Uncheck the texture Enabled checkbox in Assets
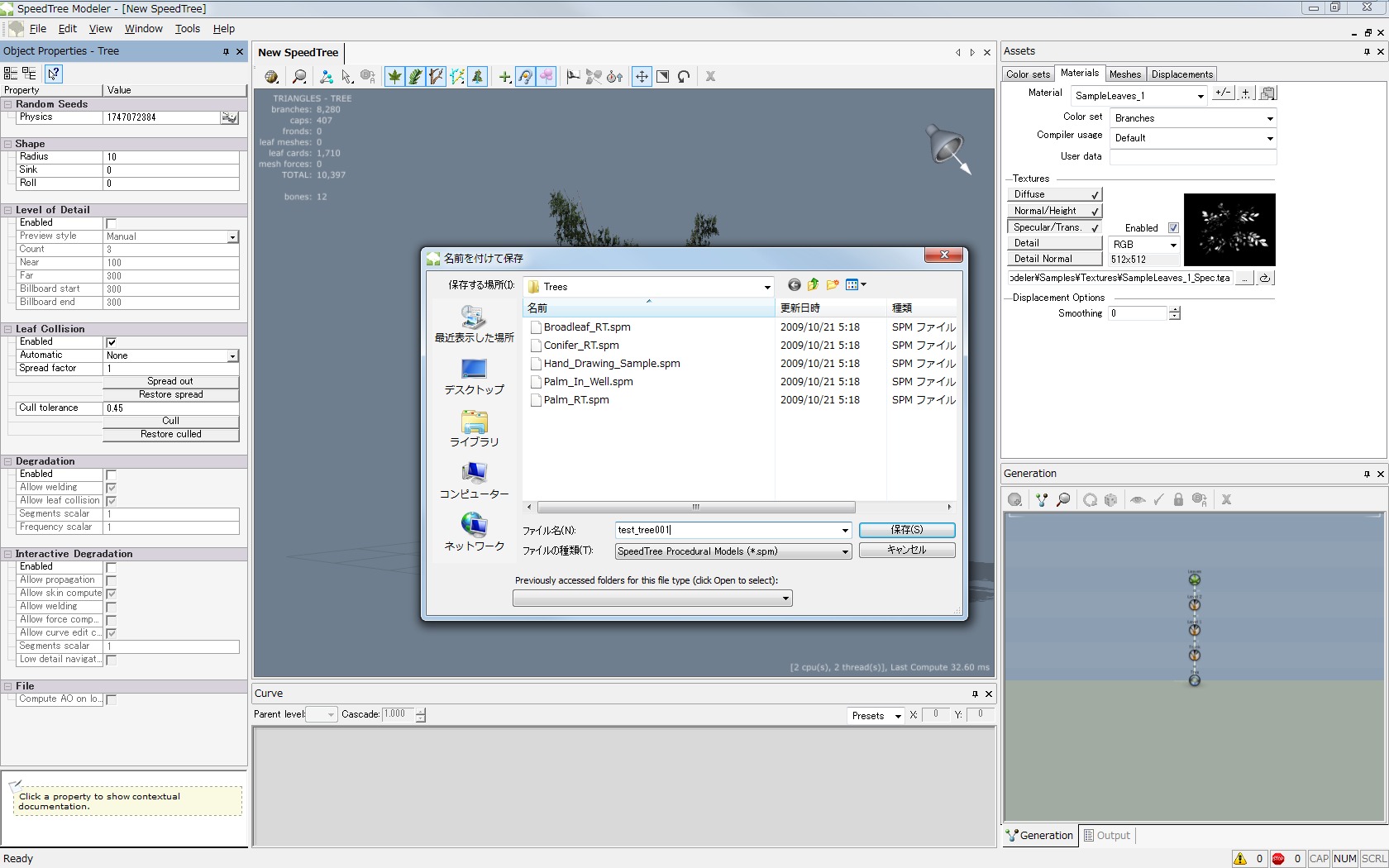Viewport: 1389px width, 868px height. 1173,228
